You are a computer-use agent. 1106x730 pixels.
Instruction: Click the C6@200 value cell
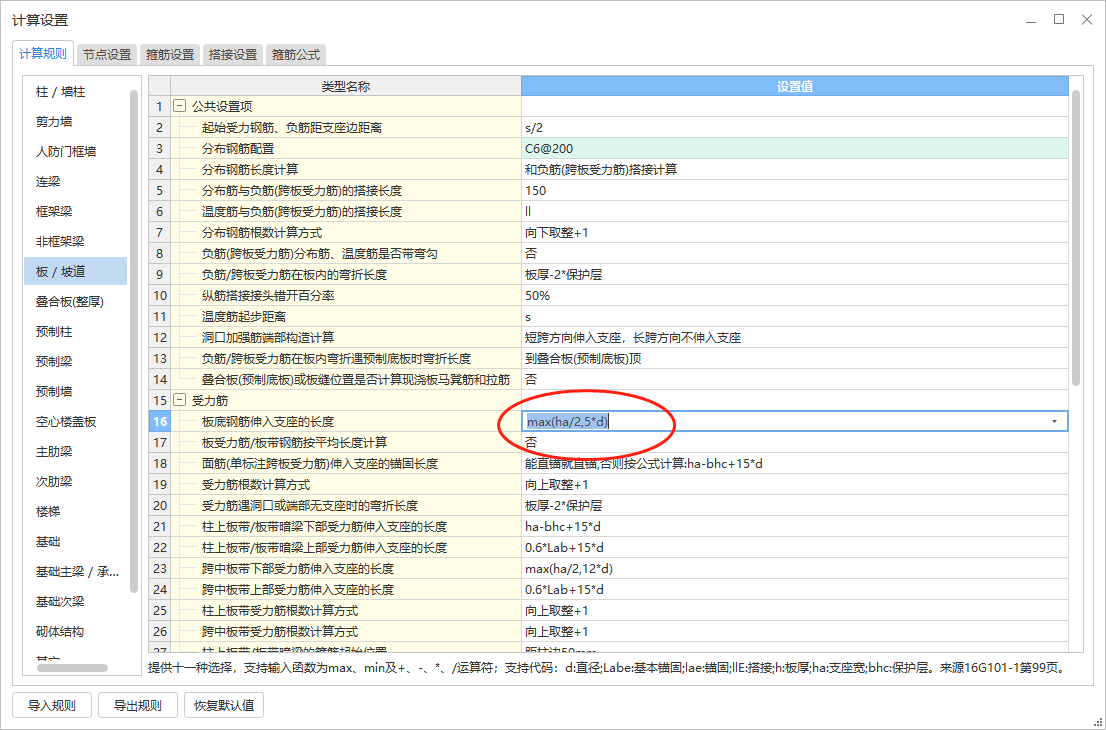pos(795,149)
